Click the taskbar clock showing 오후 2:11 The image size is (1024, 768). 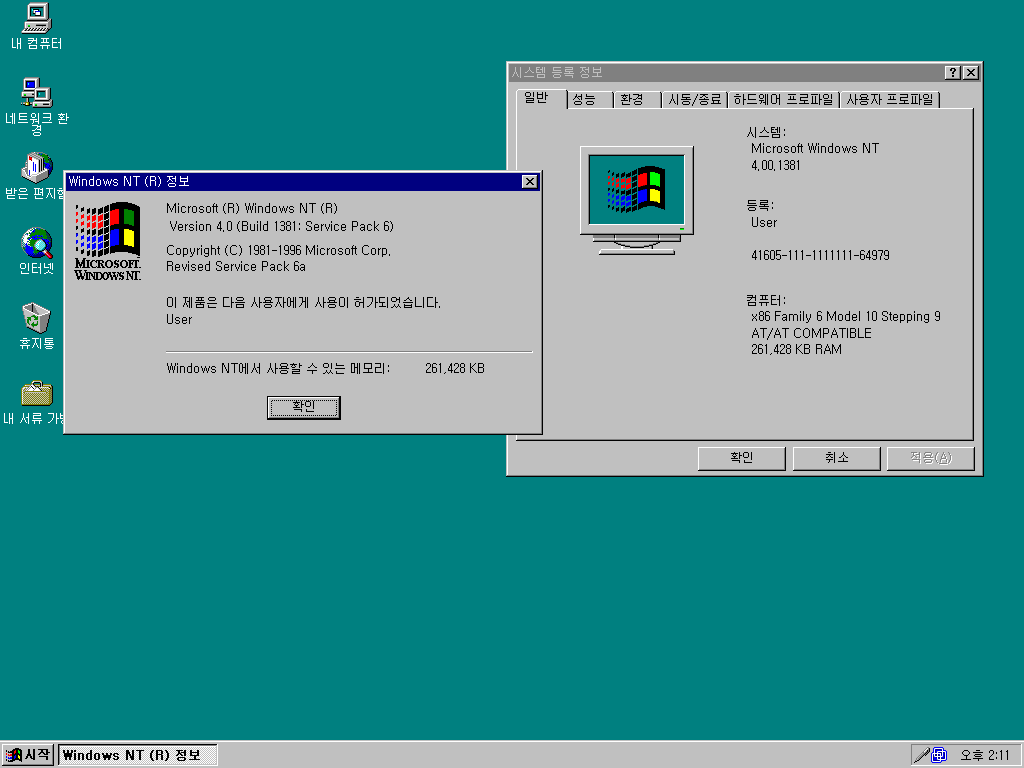[984, 755]
